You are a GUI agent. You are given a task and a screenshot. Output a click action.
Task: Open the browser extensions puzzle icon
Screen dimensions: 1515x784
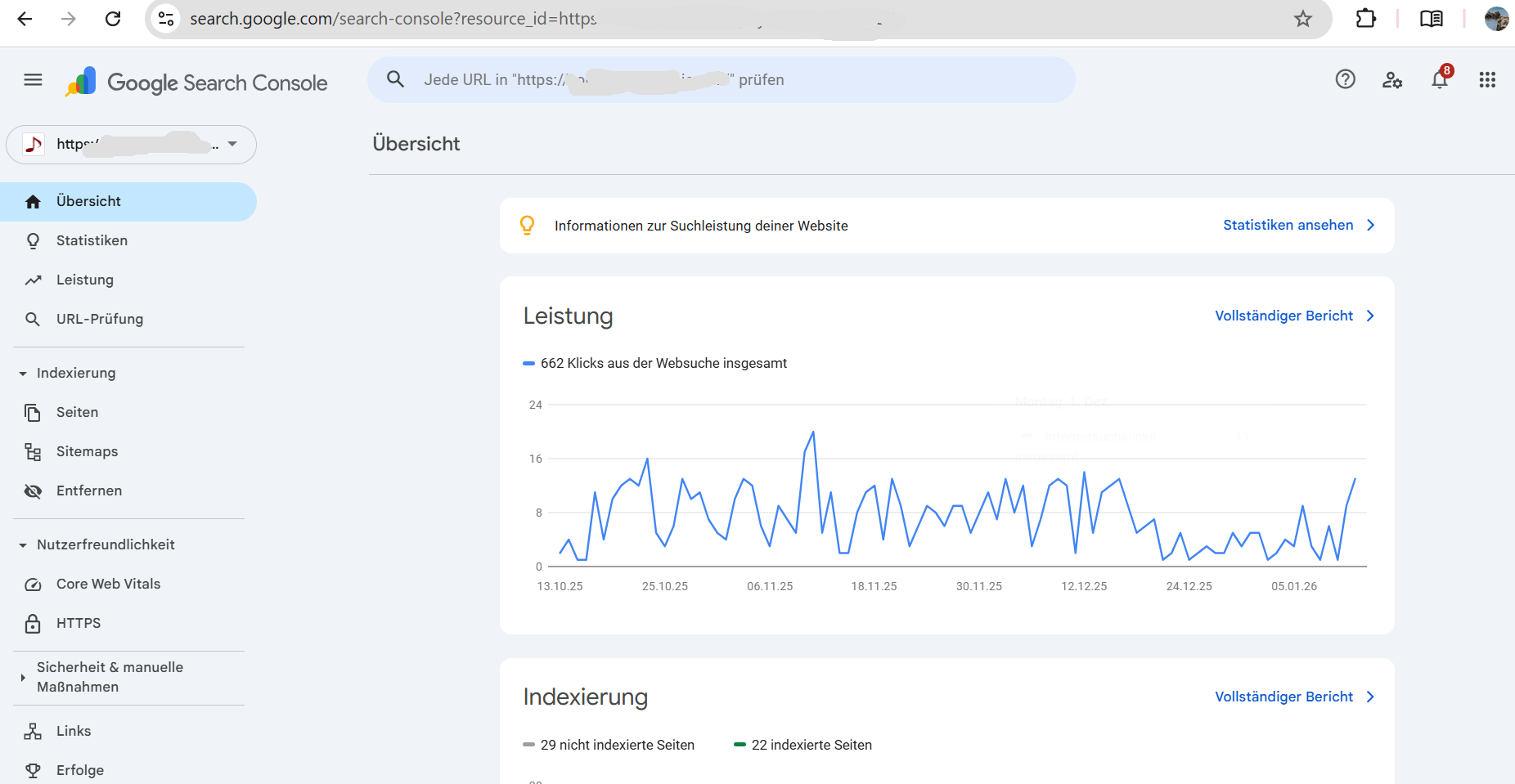1365,19
